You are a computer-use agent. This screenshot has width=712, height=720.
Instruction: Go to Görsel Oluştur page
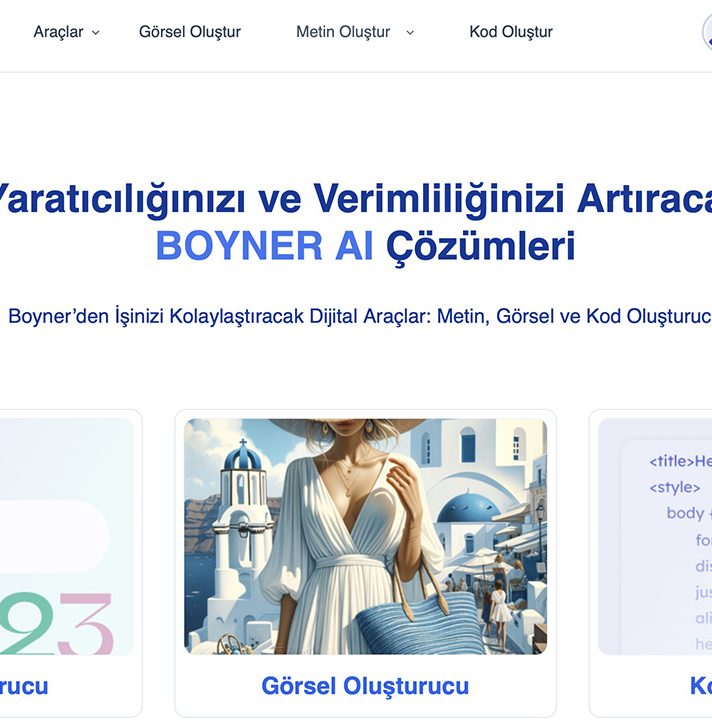(190, 32)
